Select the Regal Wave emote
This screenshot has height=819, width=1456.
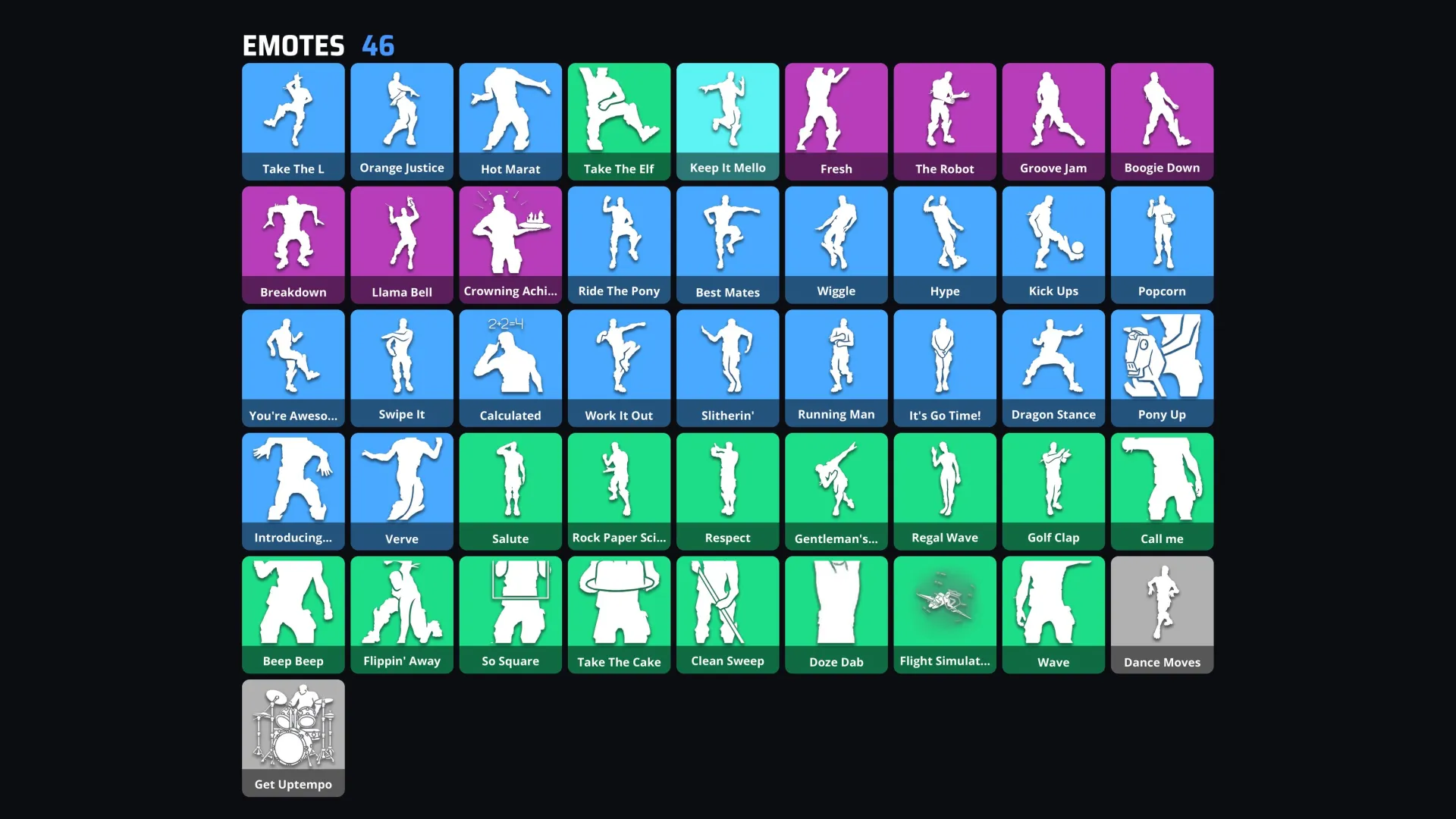click(945, 491)
